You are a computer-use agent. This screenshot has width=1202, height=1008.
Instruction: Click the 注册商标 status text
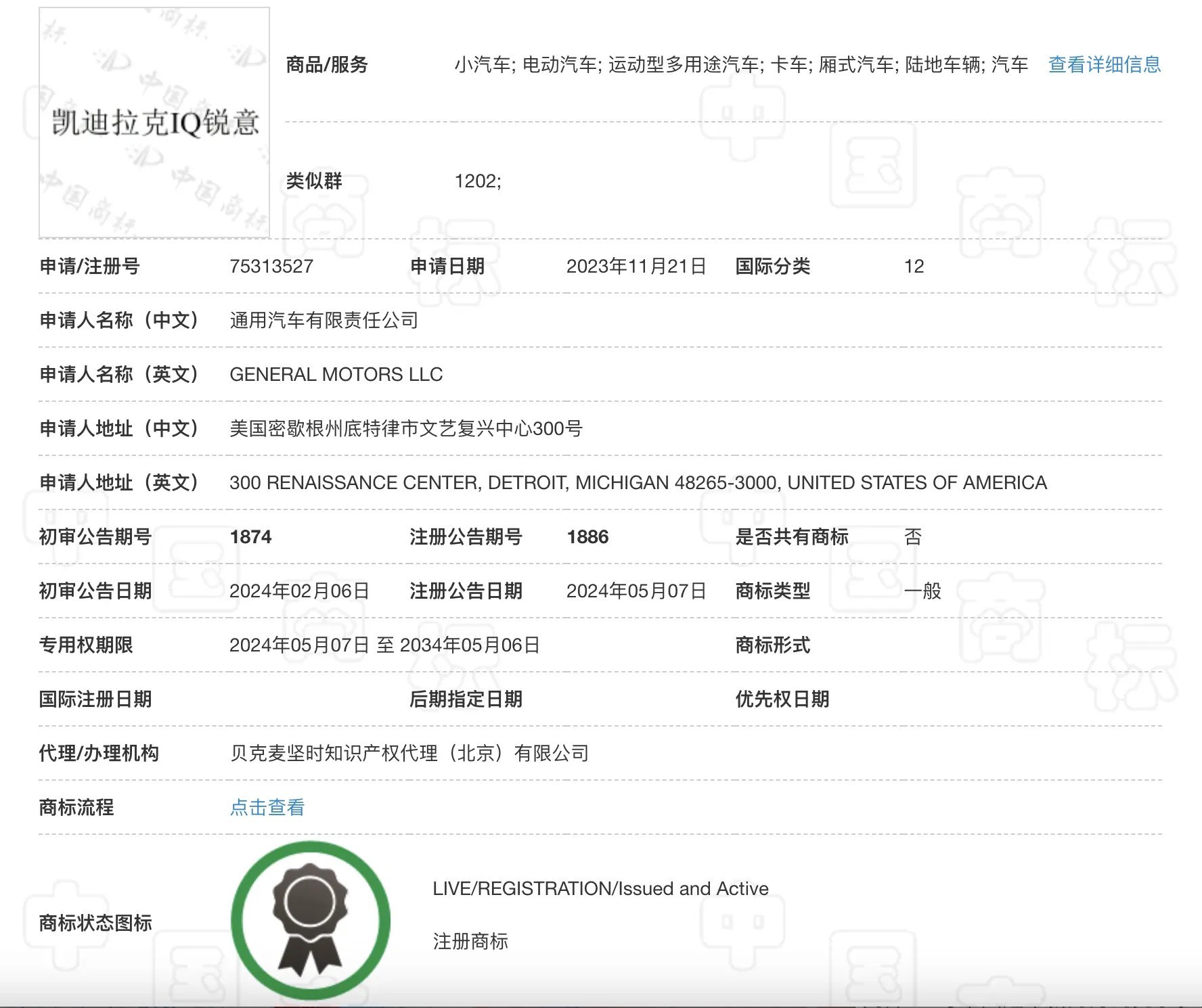470,941
